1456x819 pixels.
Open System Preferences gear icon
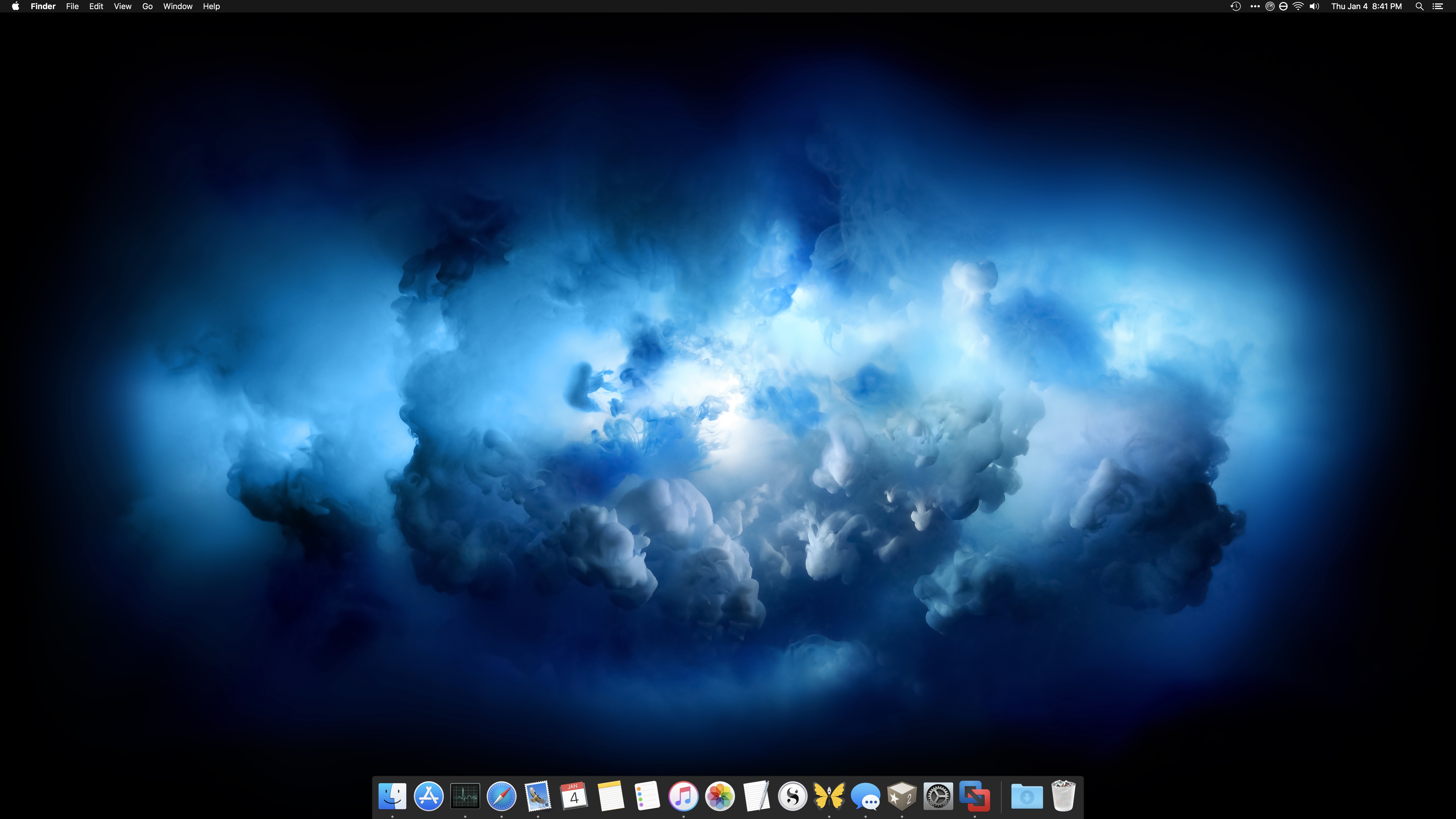click(938, 796)
